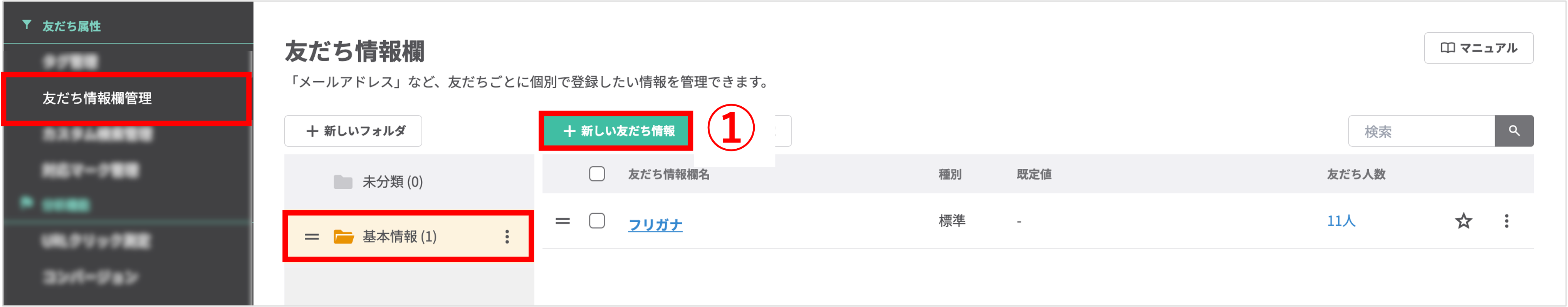Check the select-all header checkbox
Viewport: 1568px width, 307px height.
point(596,174)
